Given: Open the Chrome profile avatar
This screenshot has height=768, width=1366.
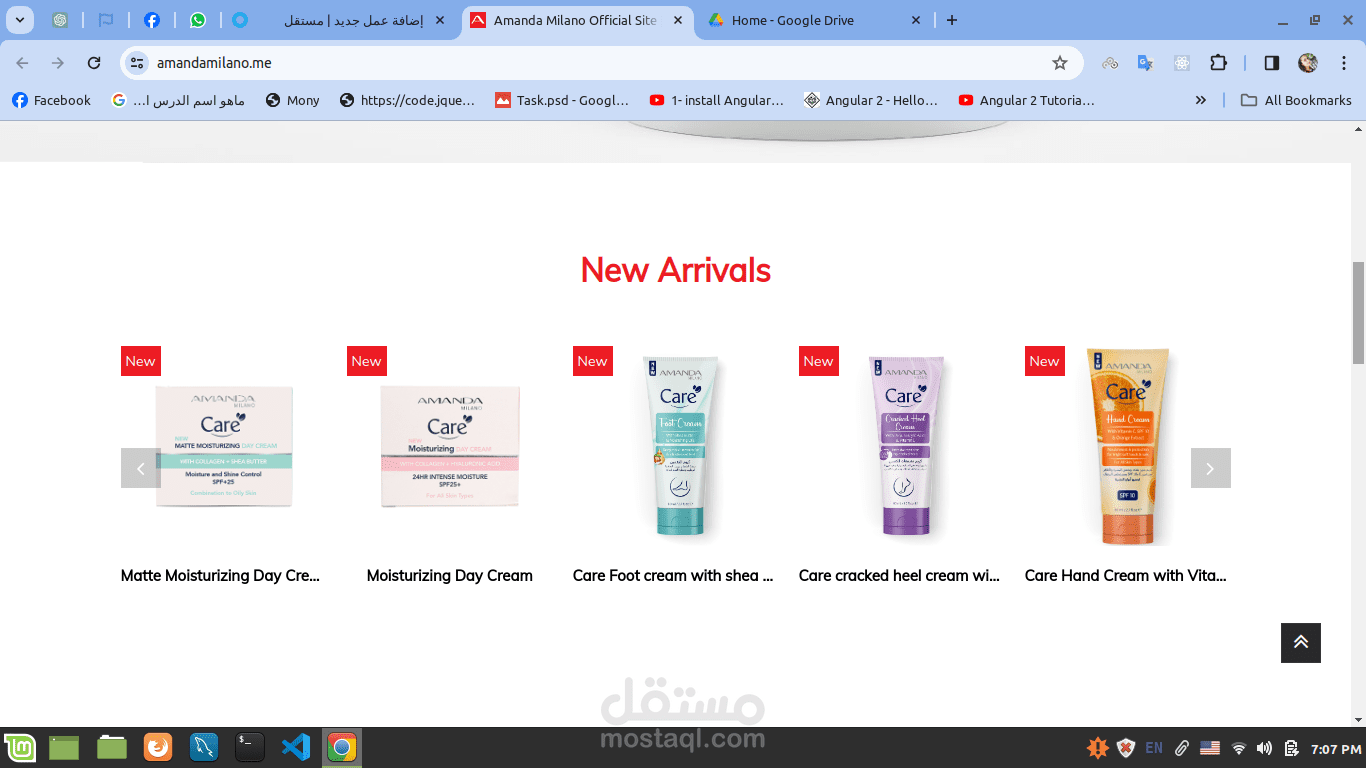Looking at the screenshot, I should point(1308,63).
